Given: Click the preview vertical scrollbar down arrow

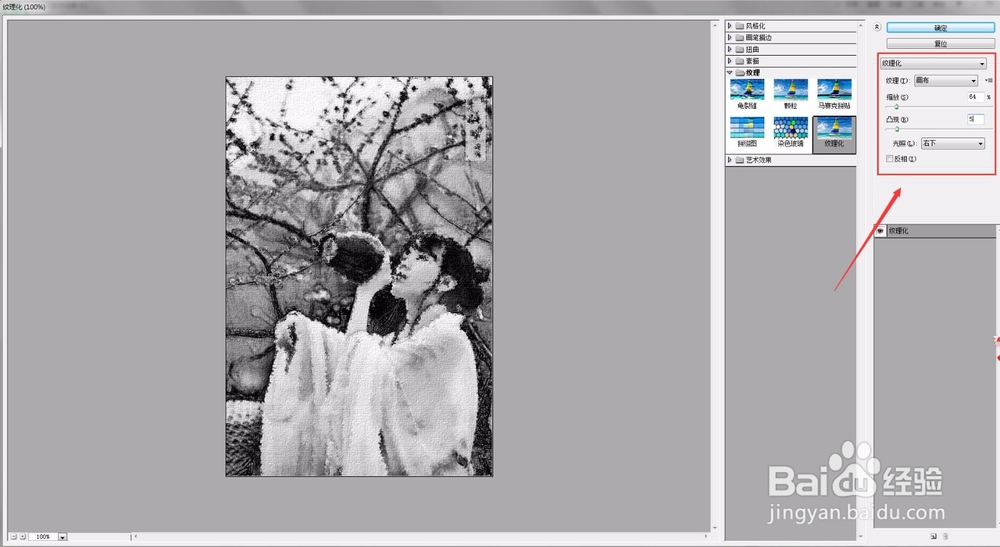Looking at the screenshot, I should point(715,528).
